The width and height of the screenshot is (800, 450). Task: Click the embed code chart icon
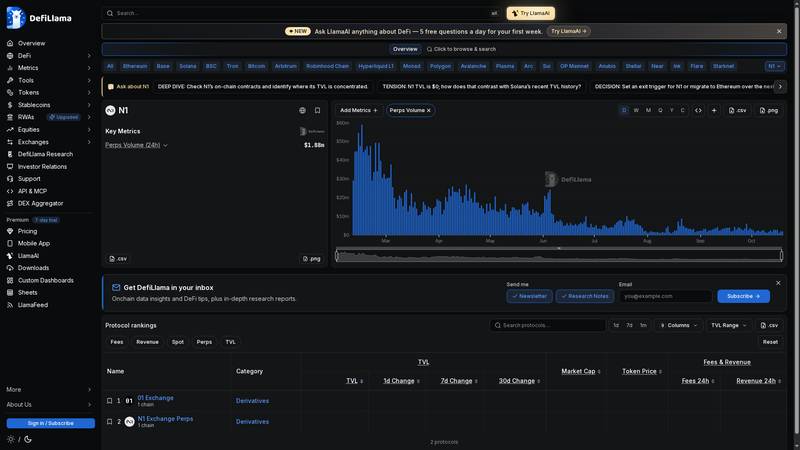698,110
